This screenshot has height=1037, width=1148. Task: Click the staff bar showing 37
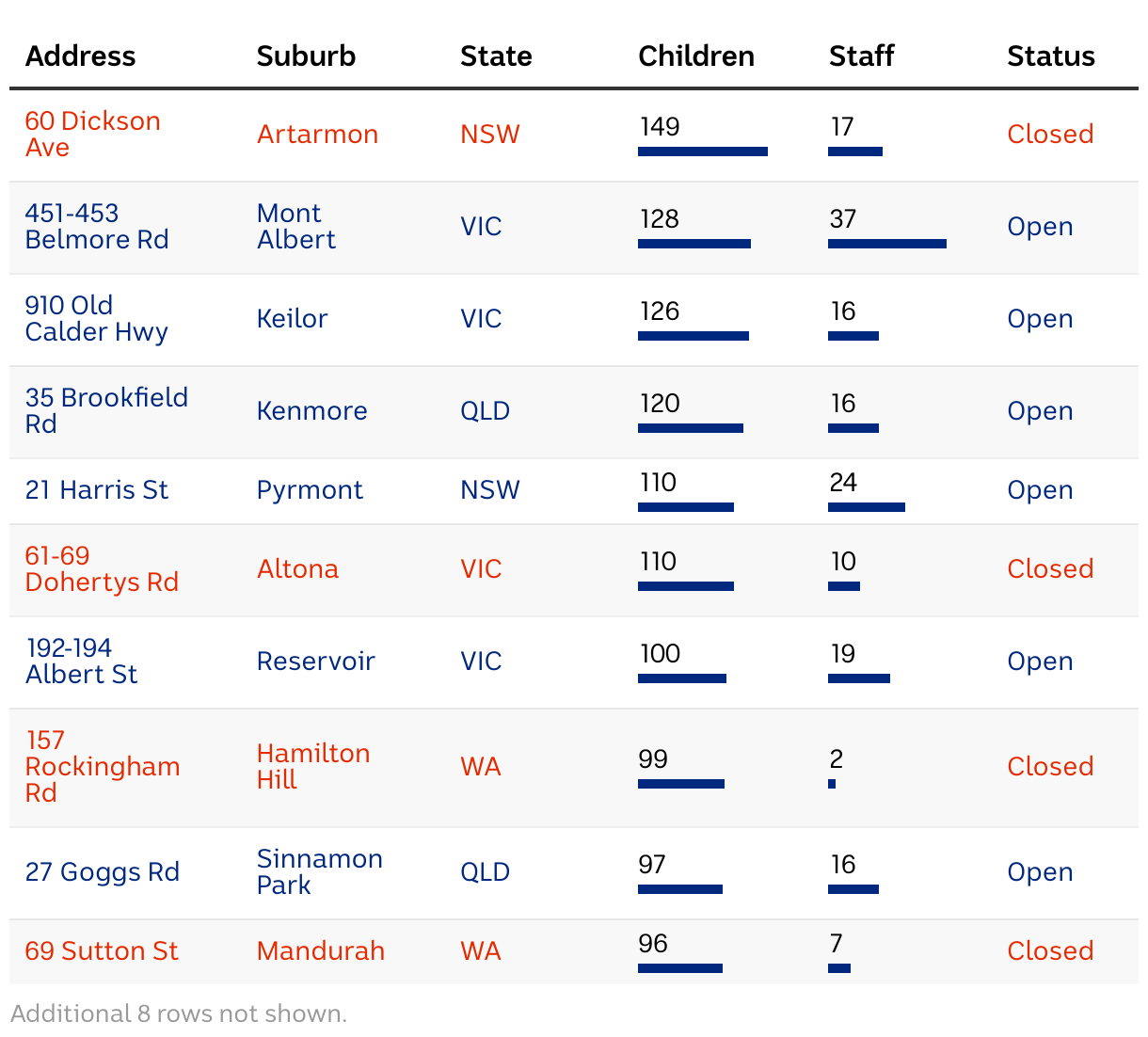[x=887, y=244]
